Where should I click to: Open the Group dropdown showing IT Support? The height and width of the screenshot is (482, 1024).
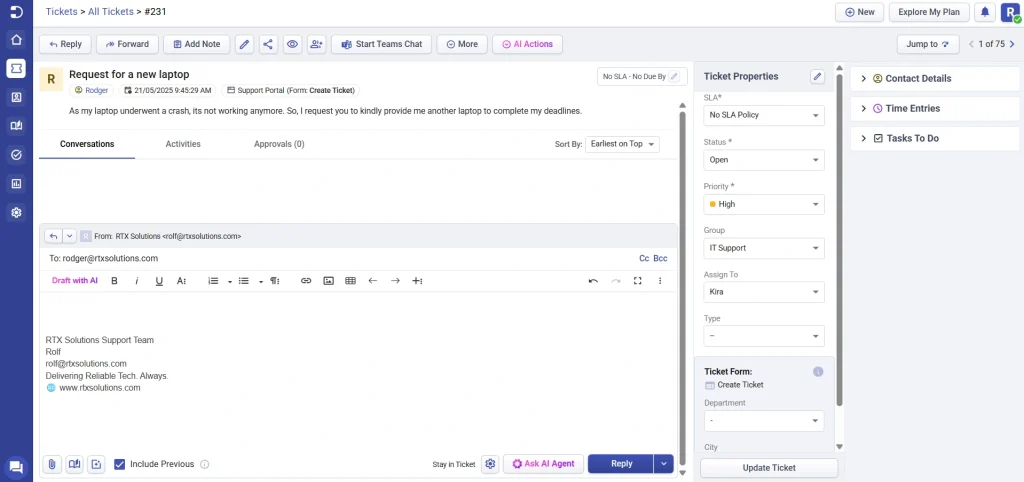point(763,248)
